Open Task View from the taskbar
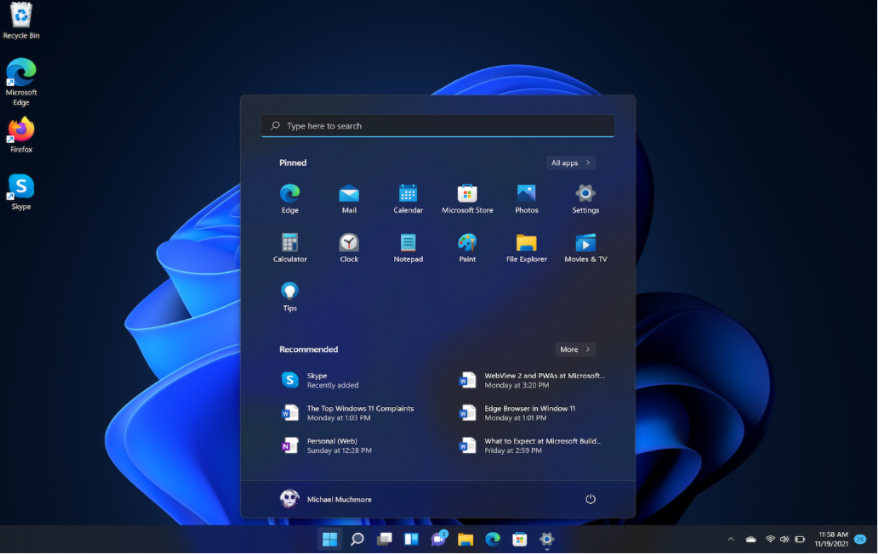The height and width of the screenshot is (554, 878). coord(384,539)
